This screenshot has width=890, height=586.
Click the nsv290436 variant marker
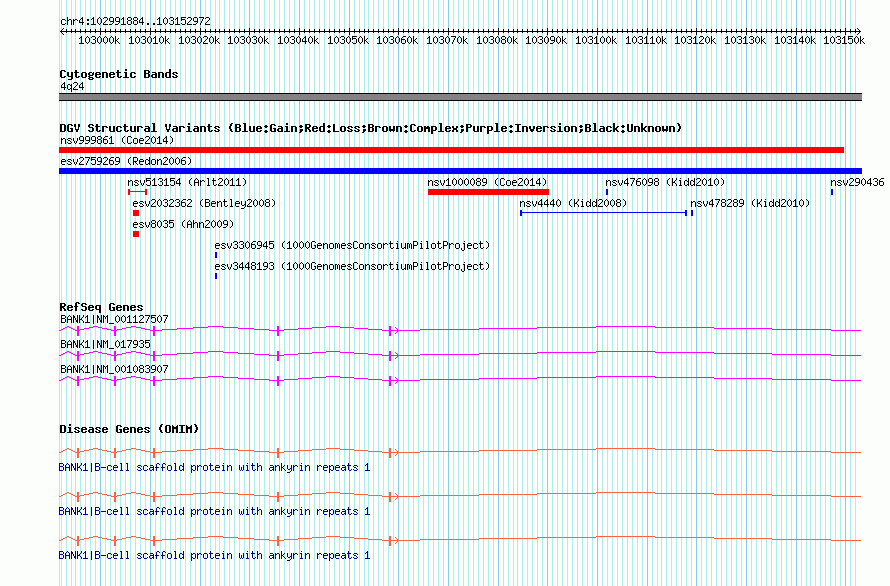pos(832,192)
